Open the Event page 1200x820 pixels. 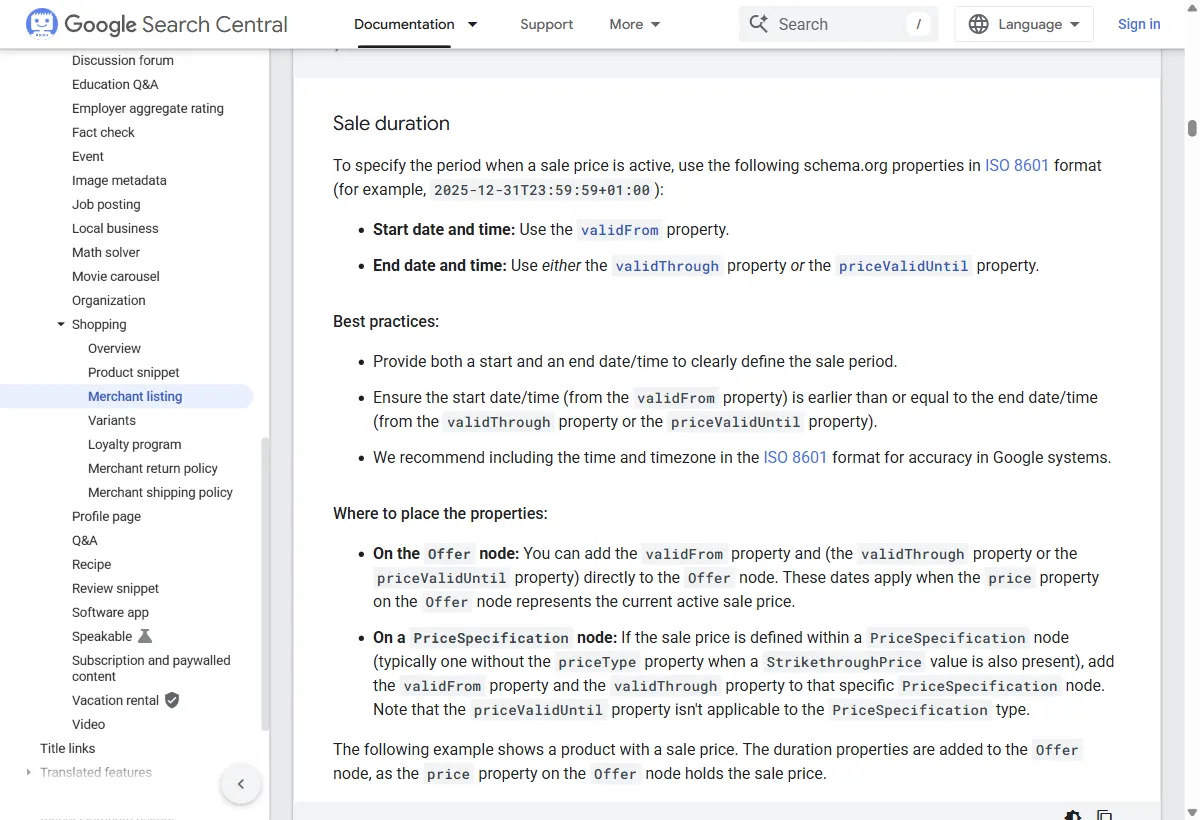pyautogui.click(x=88, y=156)
